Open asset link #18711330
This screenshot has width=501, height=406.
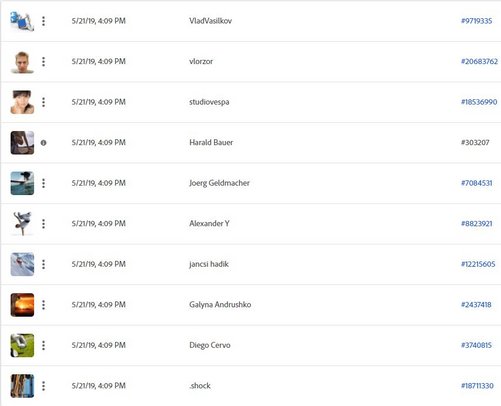[x=477, y=386]
